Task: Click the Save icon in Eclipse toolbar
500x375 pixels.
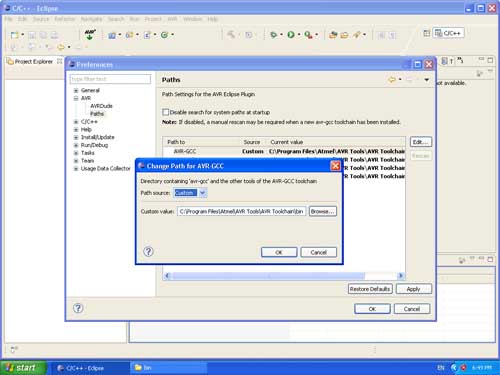Action: pos(32,35)
